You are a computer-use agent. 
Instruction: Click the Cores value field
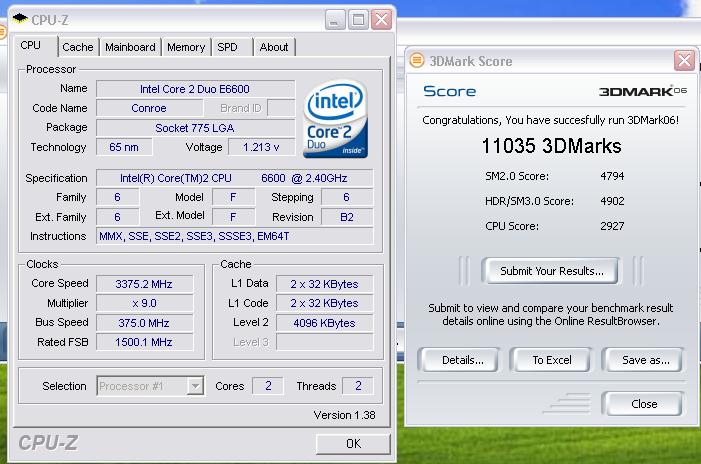tap(268, 386)
